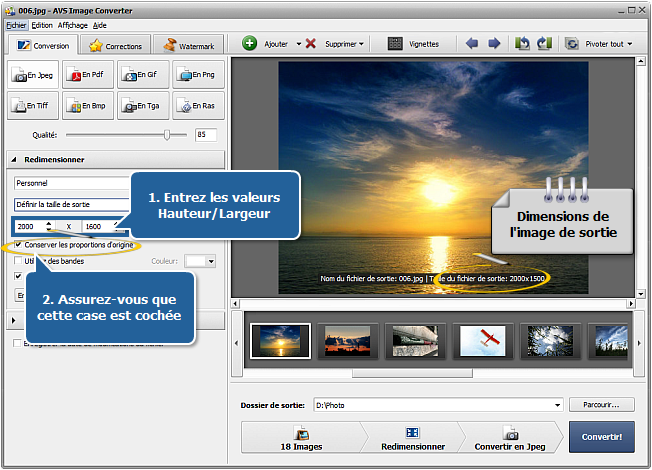The width and height of the screenshot is (652, 470).
Task: Select the En Tiff format button
Action: 34,104
